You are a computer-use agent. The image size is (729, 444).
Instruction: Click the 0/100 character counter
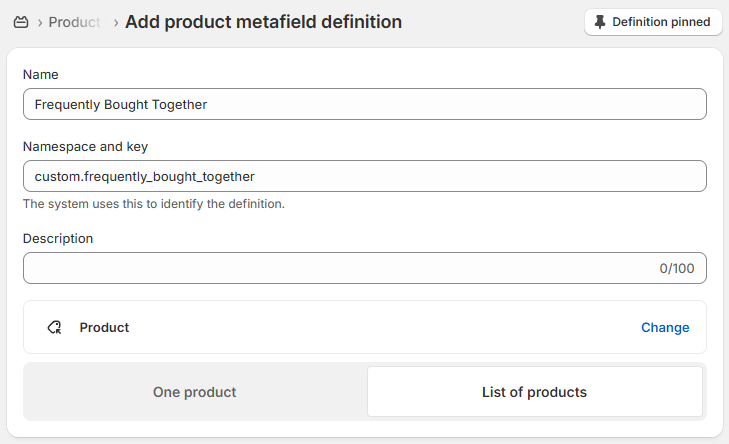677,268
